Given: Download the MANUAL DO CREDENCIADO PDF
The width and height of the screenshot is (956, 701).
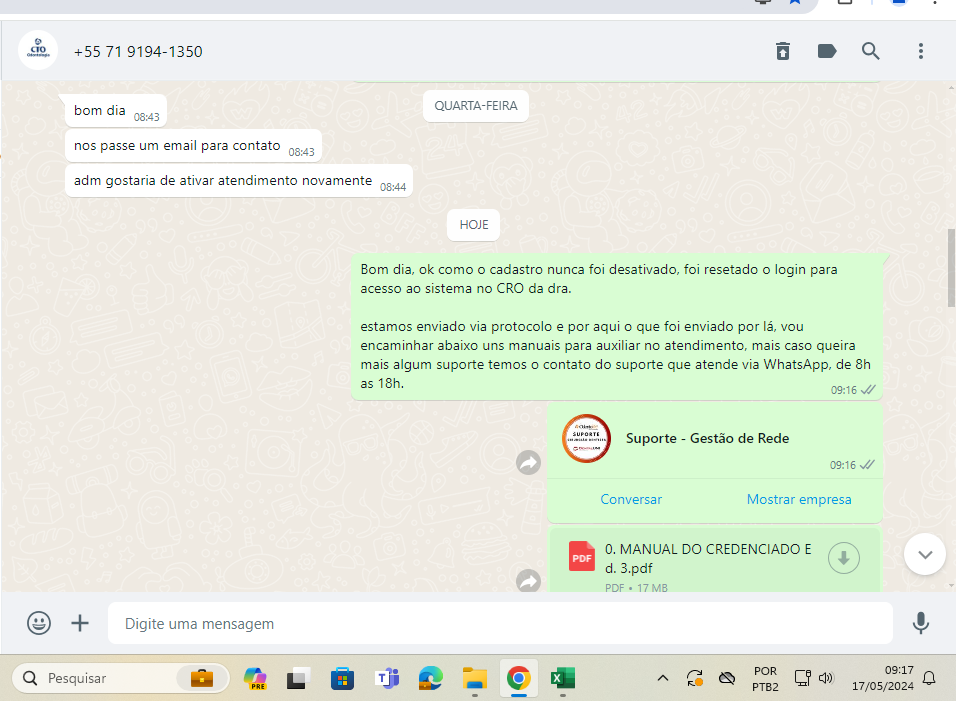Looking at the screenshot, I should [844, 558].
